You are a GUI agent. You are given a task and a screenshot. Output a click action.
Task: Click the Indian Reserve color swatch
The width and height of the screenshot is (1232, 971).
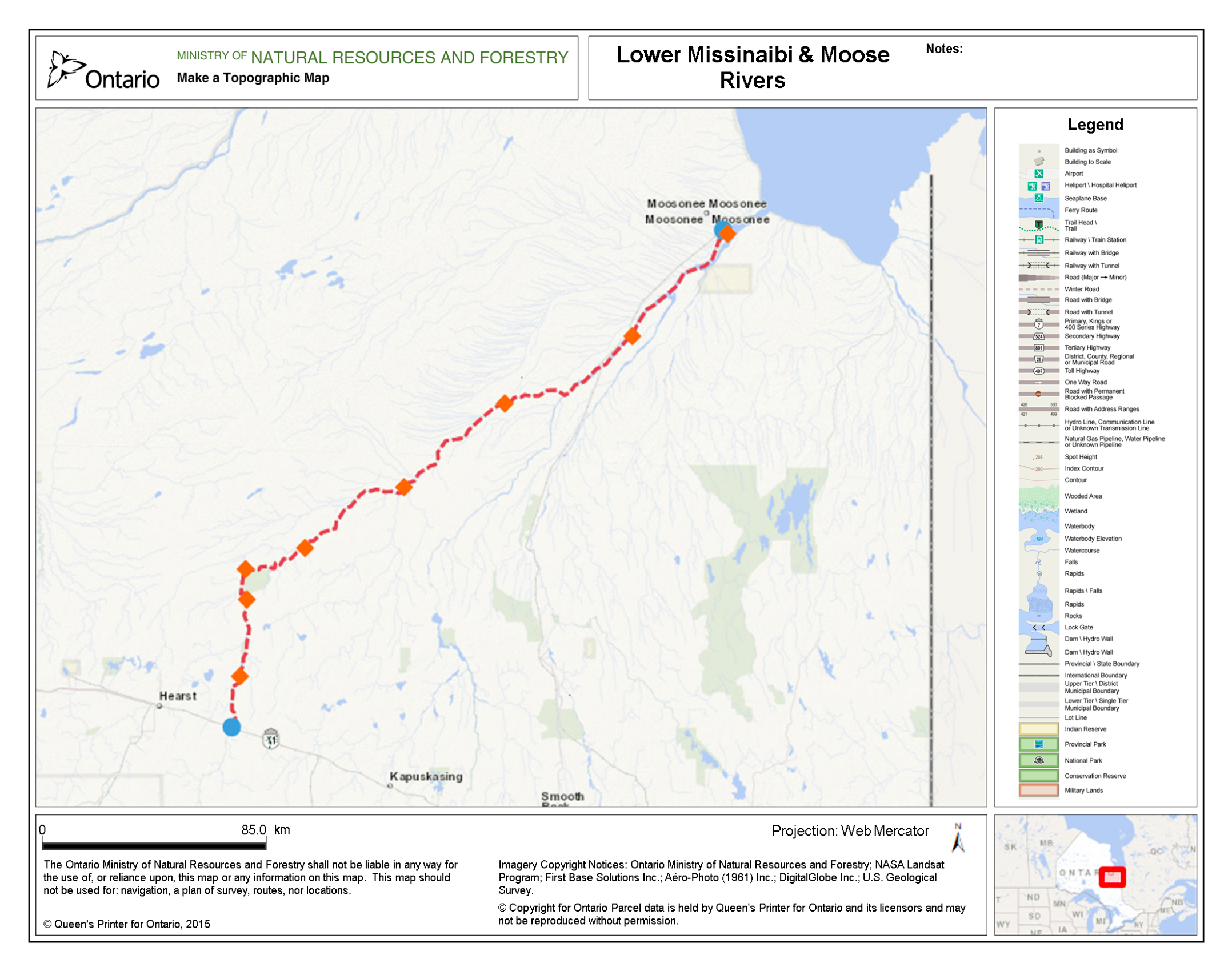click(1038, 729)
